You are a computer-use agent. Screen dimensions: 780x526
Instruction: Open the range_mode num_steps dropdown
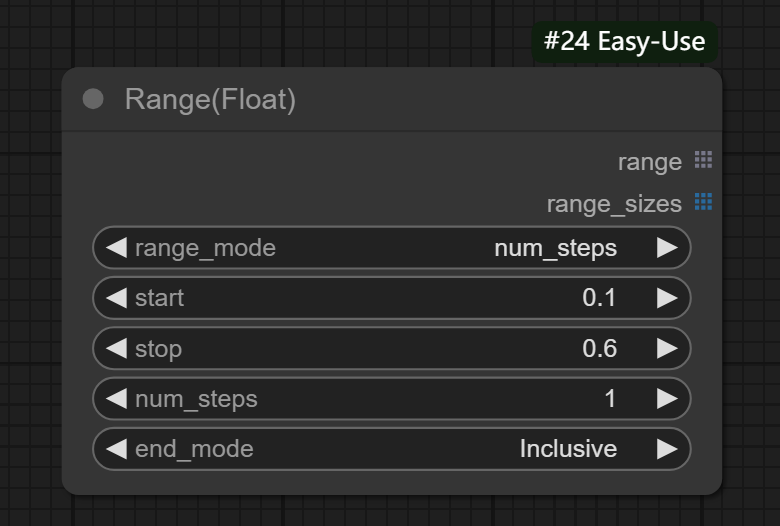coord(555,248)
